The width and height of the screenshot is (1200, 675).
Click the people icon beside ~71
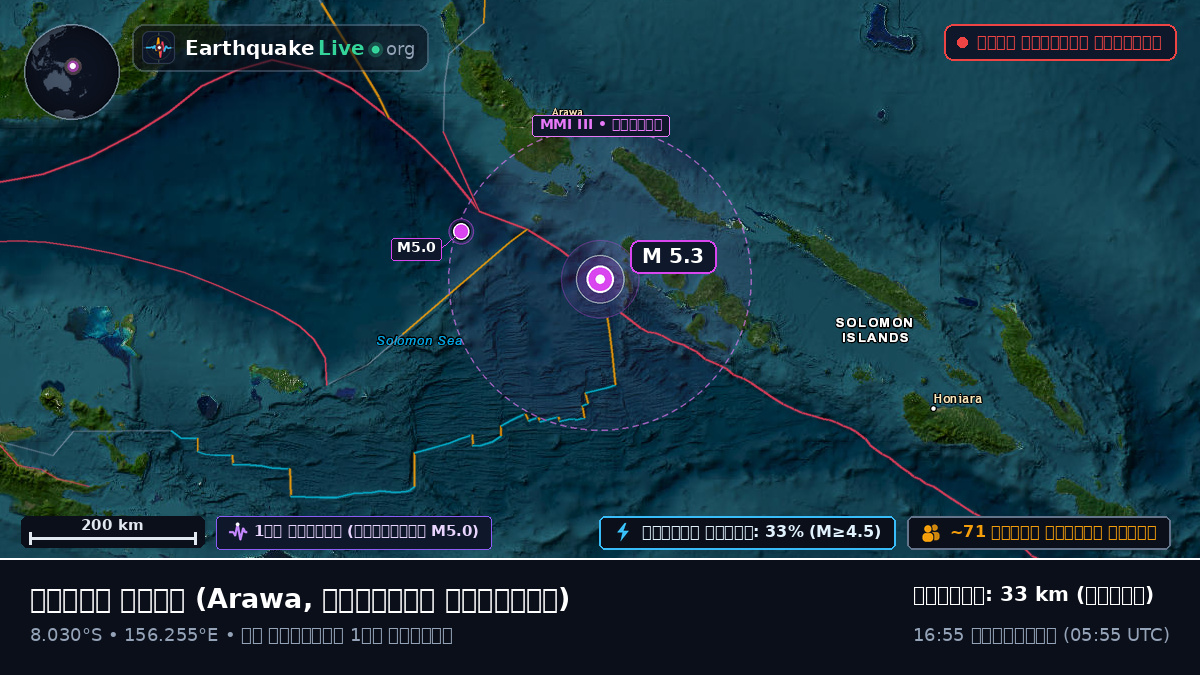[931, 532]
